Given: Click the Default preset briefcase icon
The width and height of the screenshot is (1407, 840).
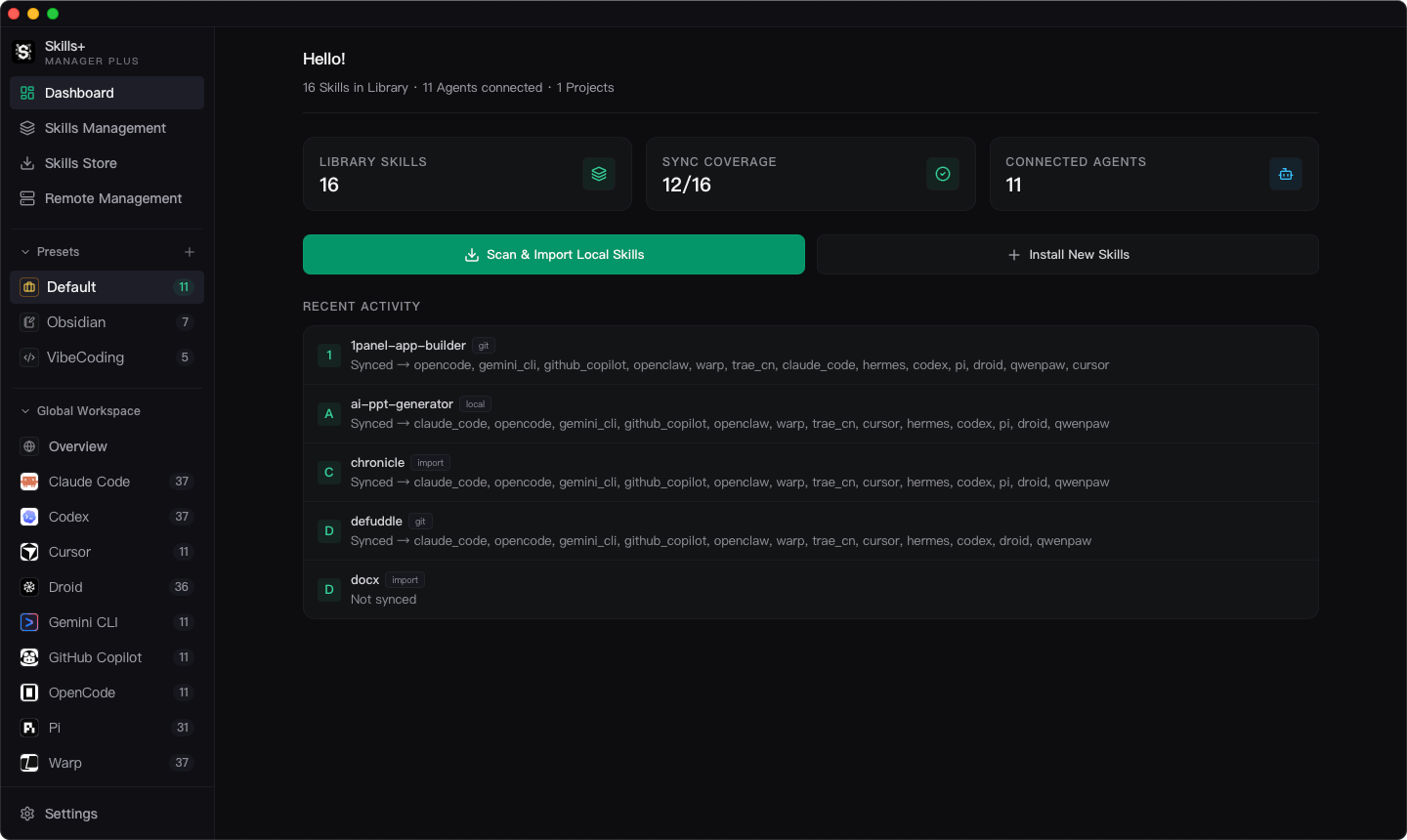Looking at the screenshot, I should 29,287.
